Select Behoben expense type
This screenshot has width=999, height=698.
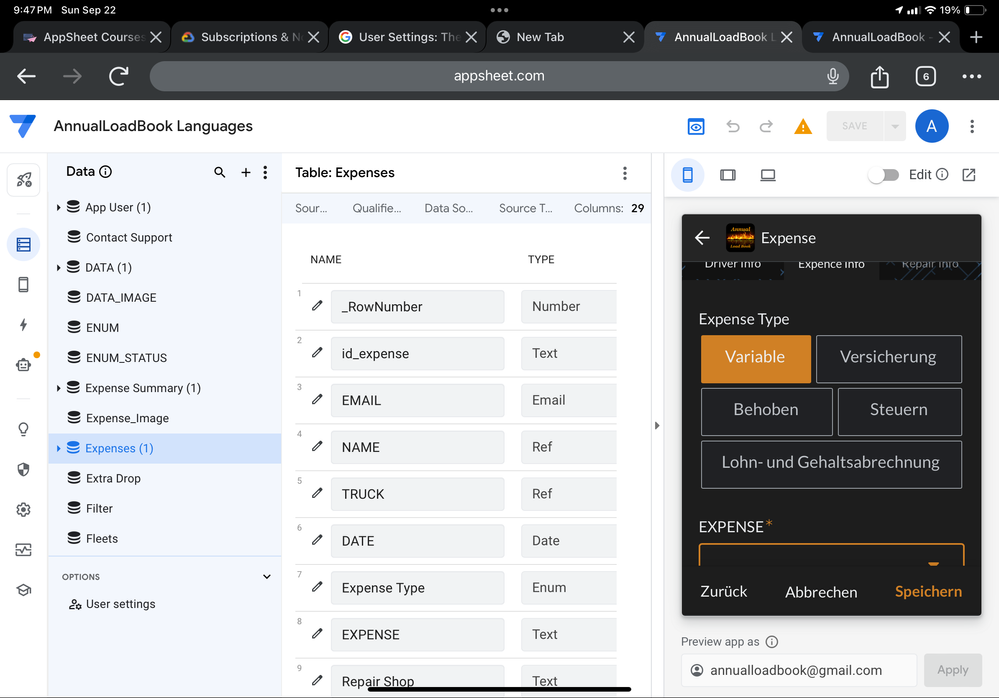(766, 411)
